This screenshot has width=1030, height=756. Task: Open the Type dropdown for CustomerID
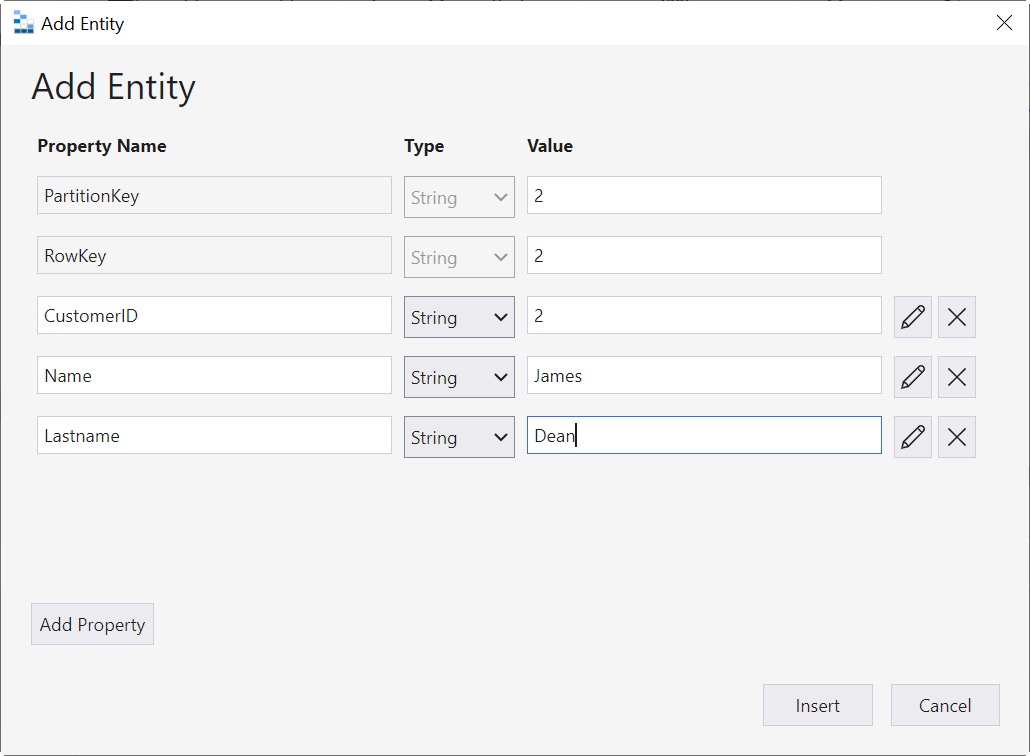459,317
